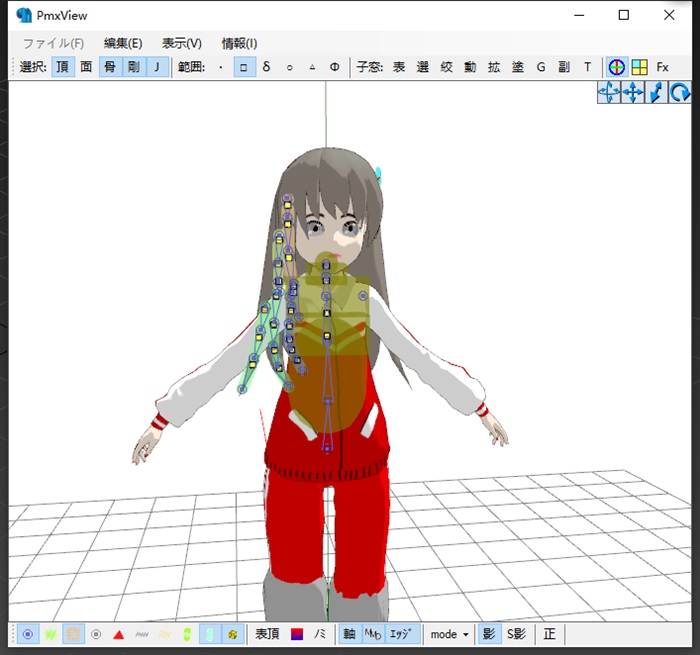Image resolution: width=700 pixels, height=655 pixels.
Task: Open the 編集(E) menu
Action: pos(123,43)
